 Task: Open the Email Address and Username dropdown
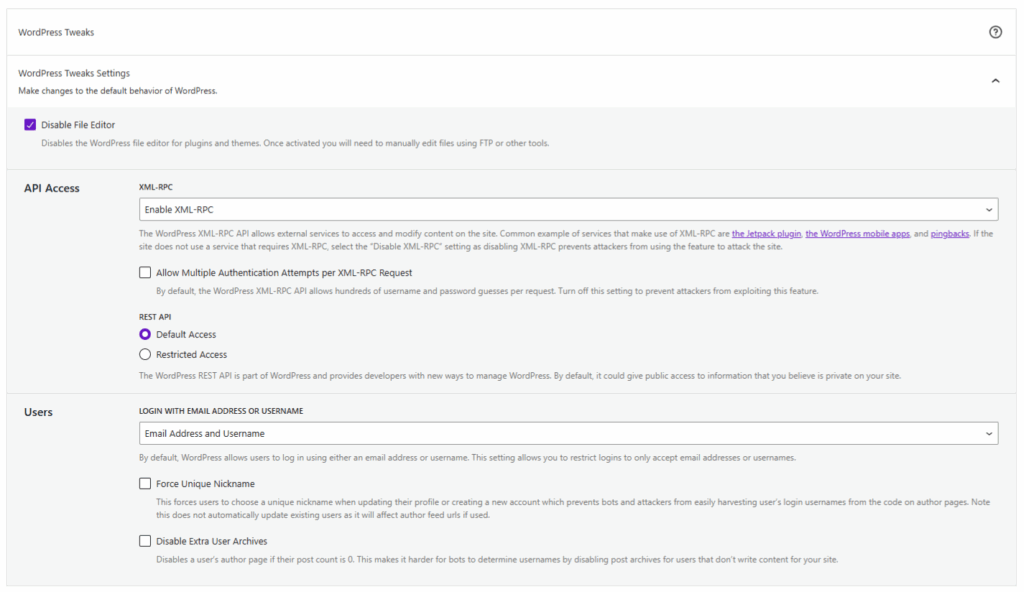tap(560, 433)
